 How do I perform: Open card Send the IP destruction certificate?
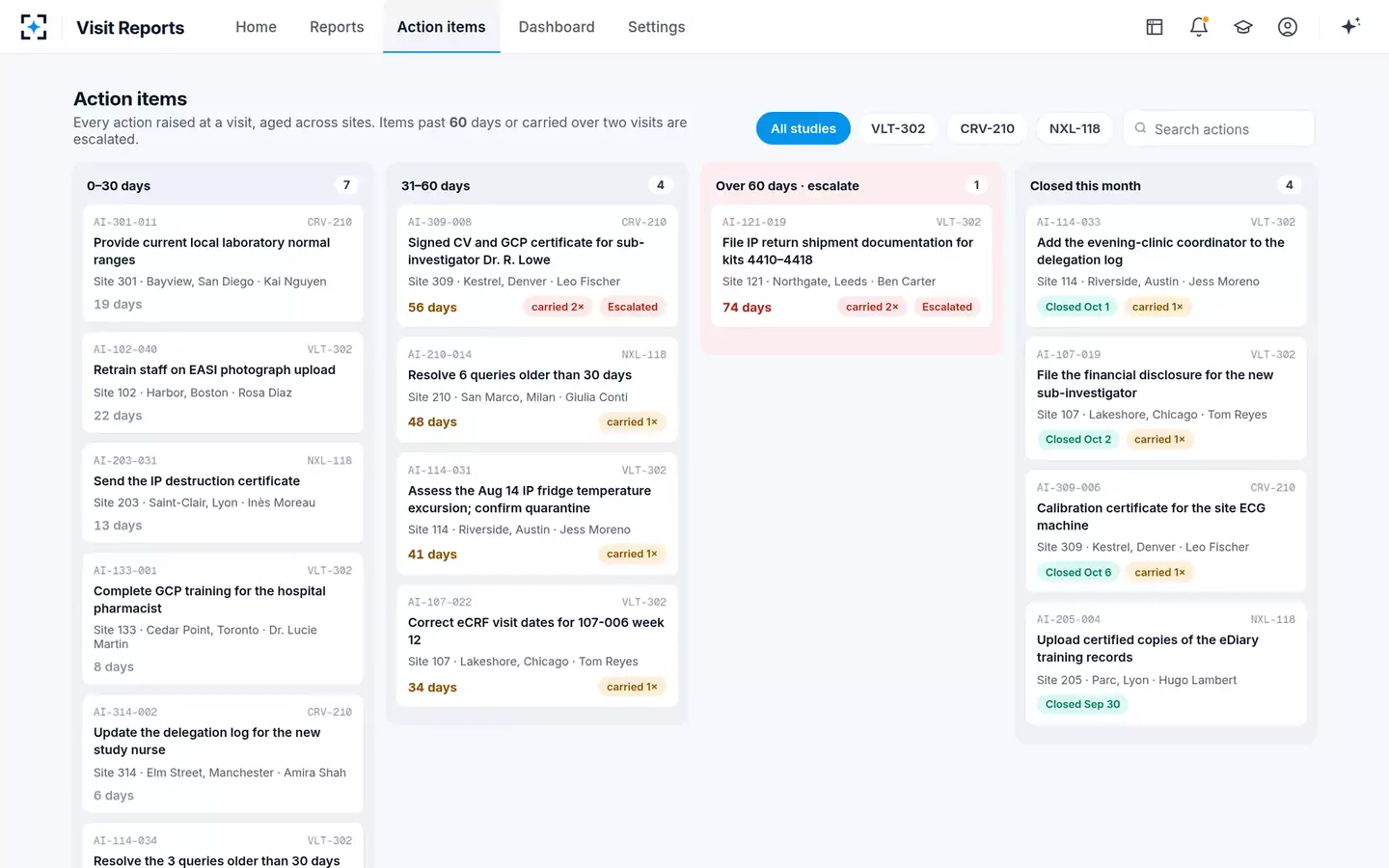point(223,493)
